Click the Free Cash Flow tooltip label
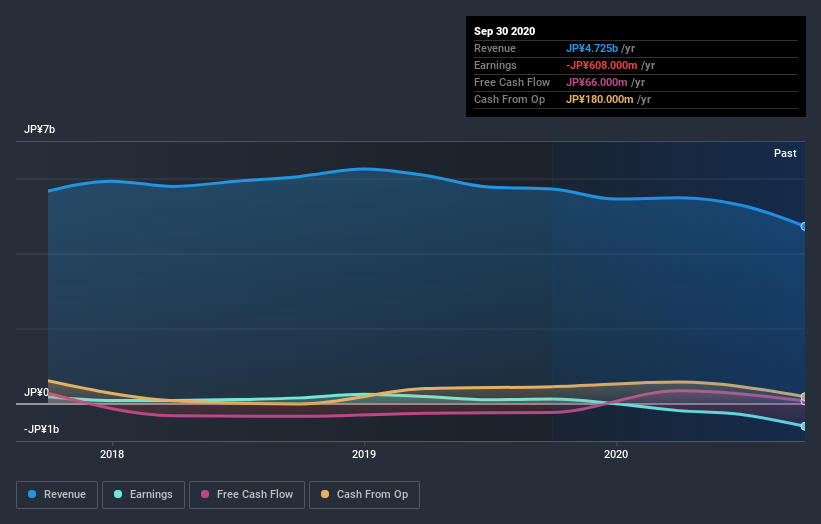Screen dimensions: 821x524 pos(512,82)
